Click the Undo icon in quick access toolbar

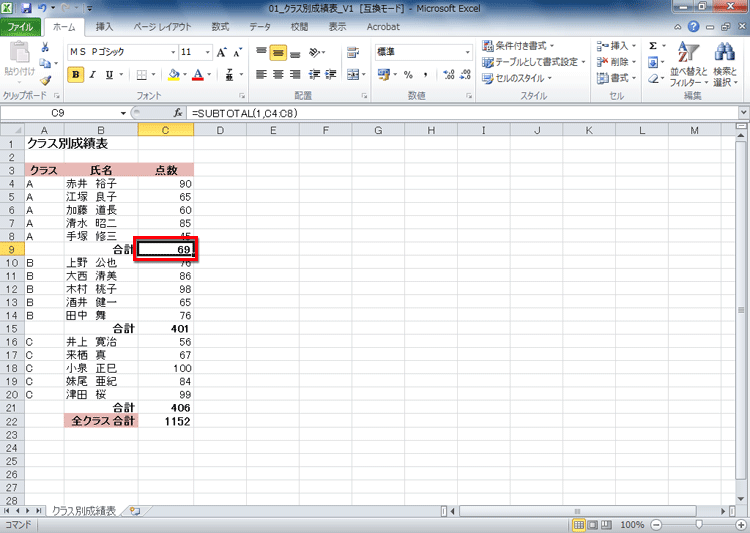point(42,8)
